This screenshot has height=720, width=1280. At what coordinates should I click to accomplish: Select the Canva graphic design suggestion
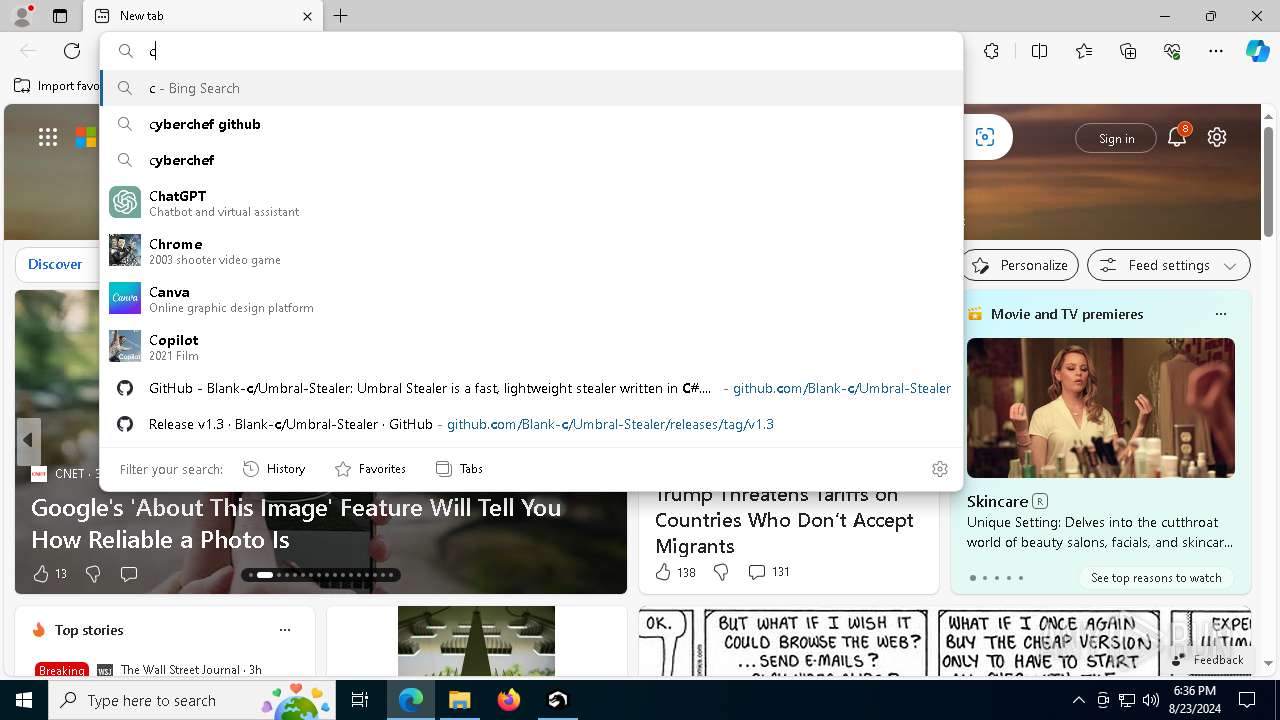(532, 298)
